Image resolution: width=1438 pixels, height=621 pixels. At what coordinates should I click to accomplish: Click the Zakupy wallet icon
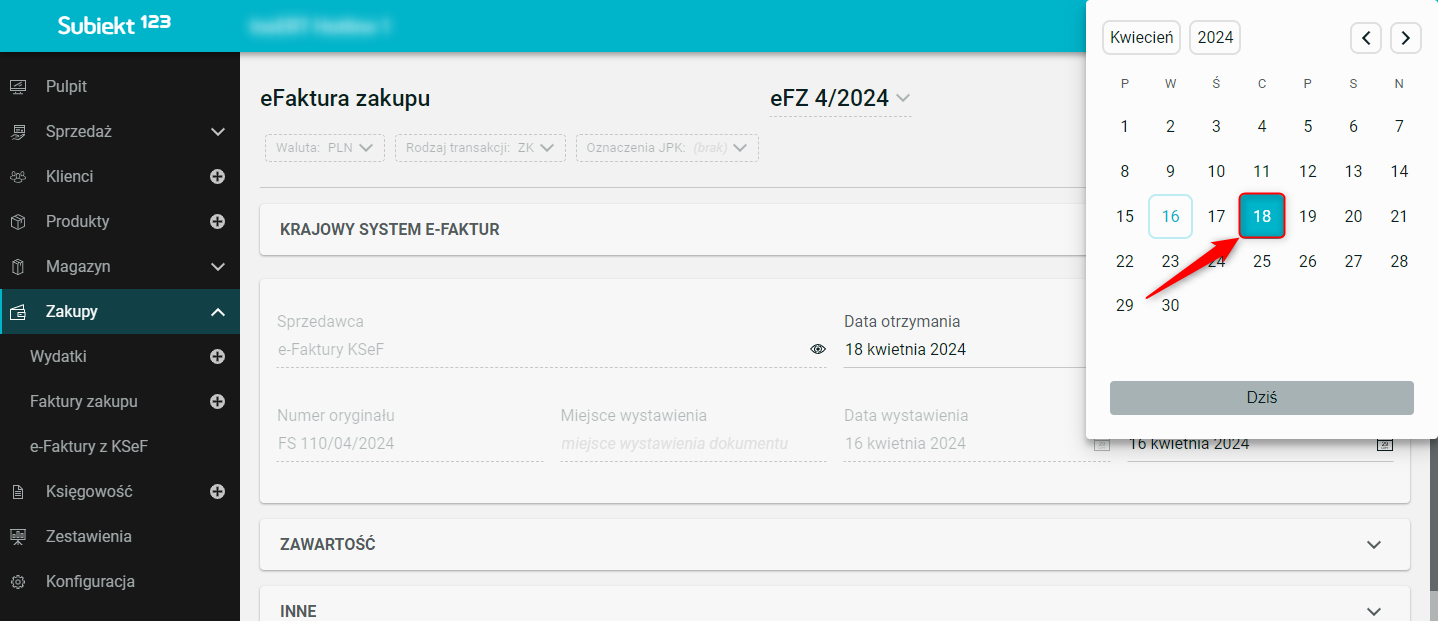(18, 312)
